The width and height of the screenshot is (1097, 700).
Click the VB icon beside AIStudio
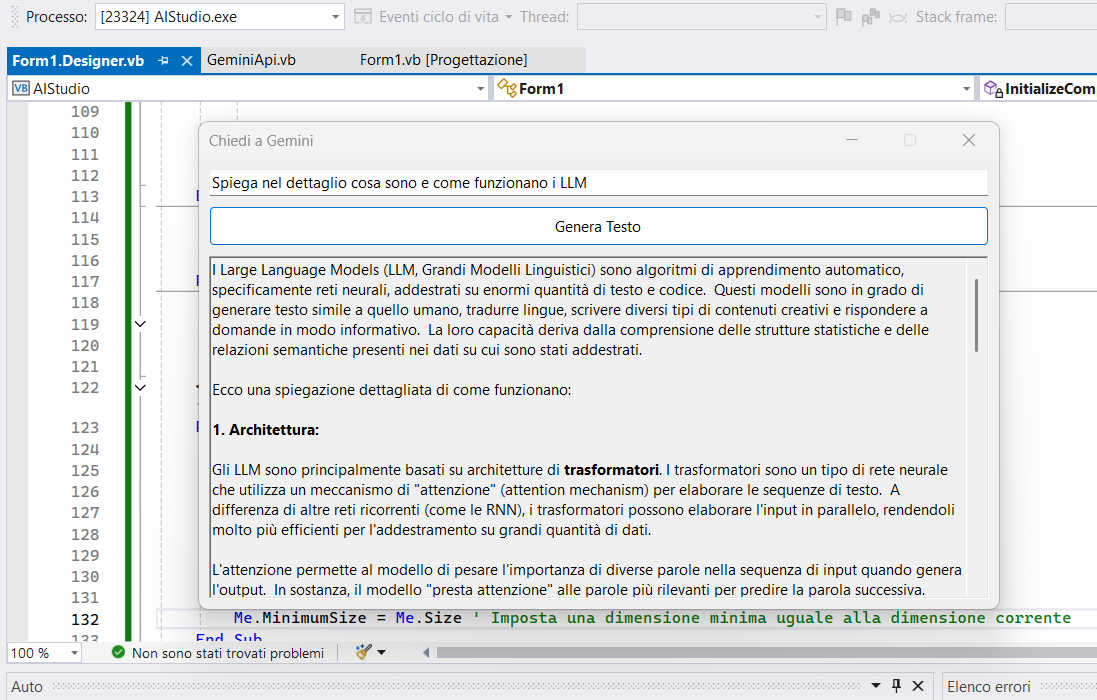coord(21,88)
